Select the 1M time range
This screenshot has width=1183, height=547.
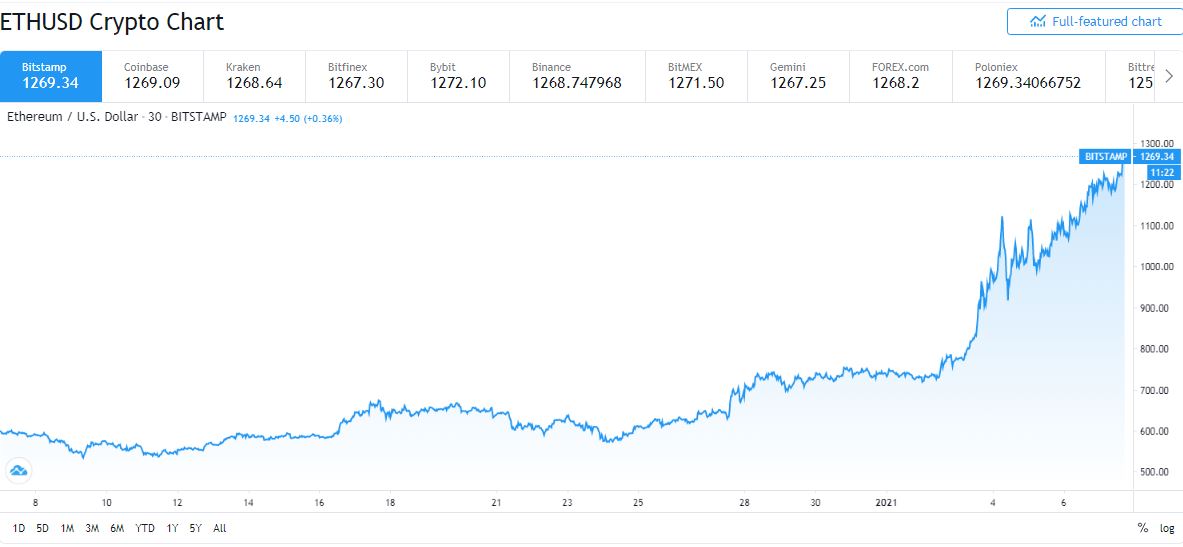[x=67, y=528]
